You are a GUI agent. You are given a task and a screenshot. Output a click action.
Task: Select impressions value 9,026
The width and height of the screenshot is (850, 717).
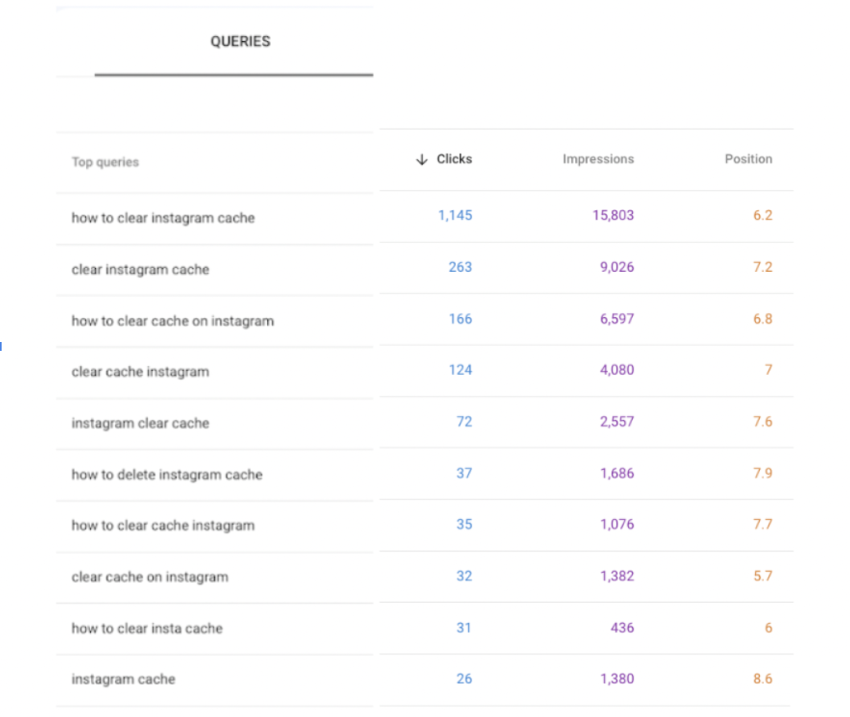click(x=617, y=267)
